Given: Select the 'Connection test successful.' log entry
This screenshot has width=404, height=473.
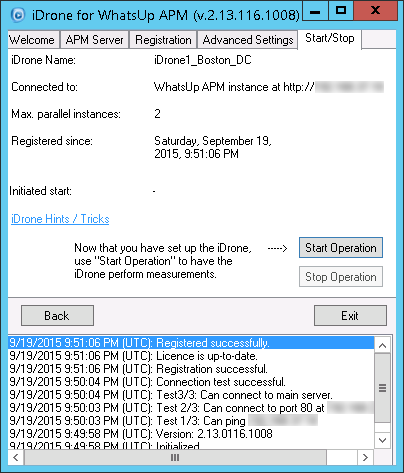Looking at the screenshot, I should (x=191, y=382).
